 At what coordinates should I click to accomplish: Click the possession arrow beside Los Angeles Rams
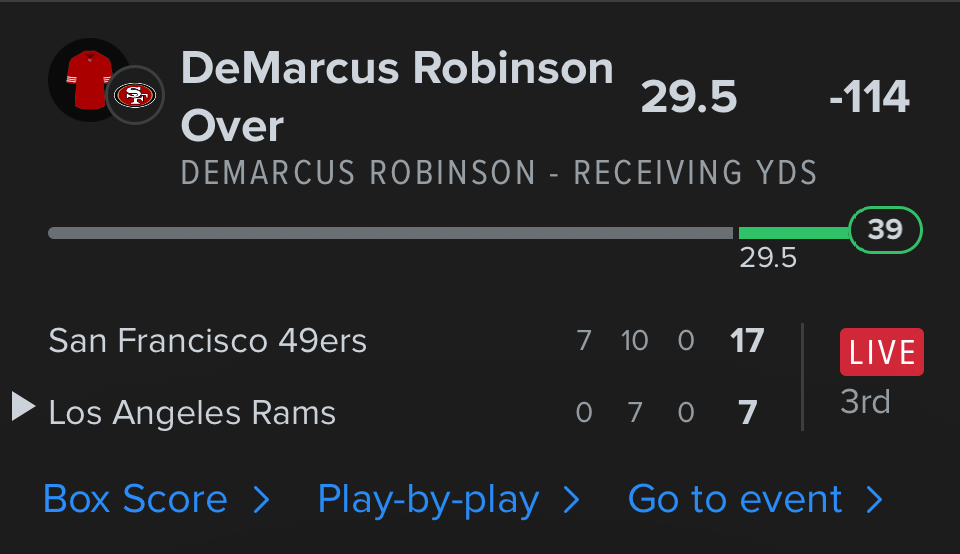[23, 406]
